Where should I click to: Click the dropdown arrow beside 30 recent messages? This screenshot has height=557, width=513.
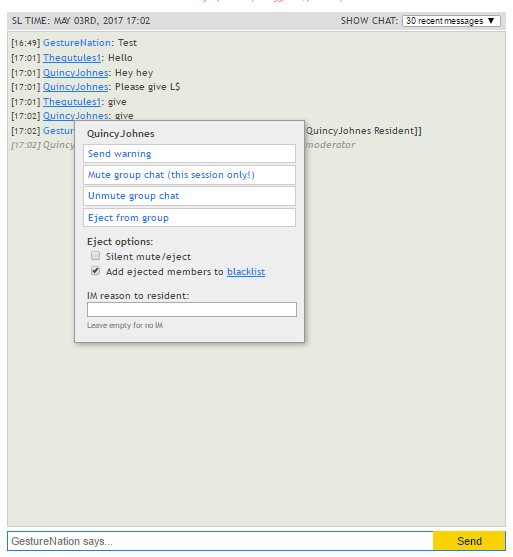pyautogui.click(x=491, y=21)
